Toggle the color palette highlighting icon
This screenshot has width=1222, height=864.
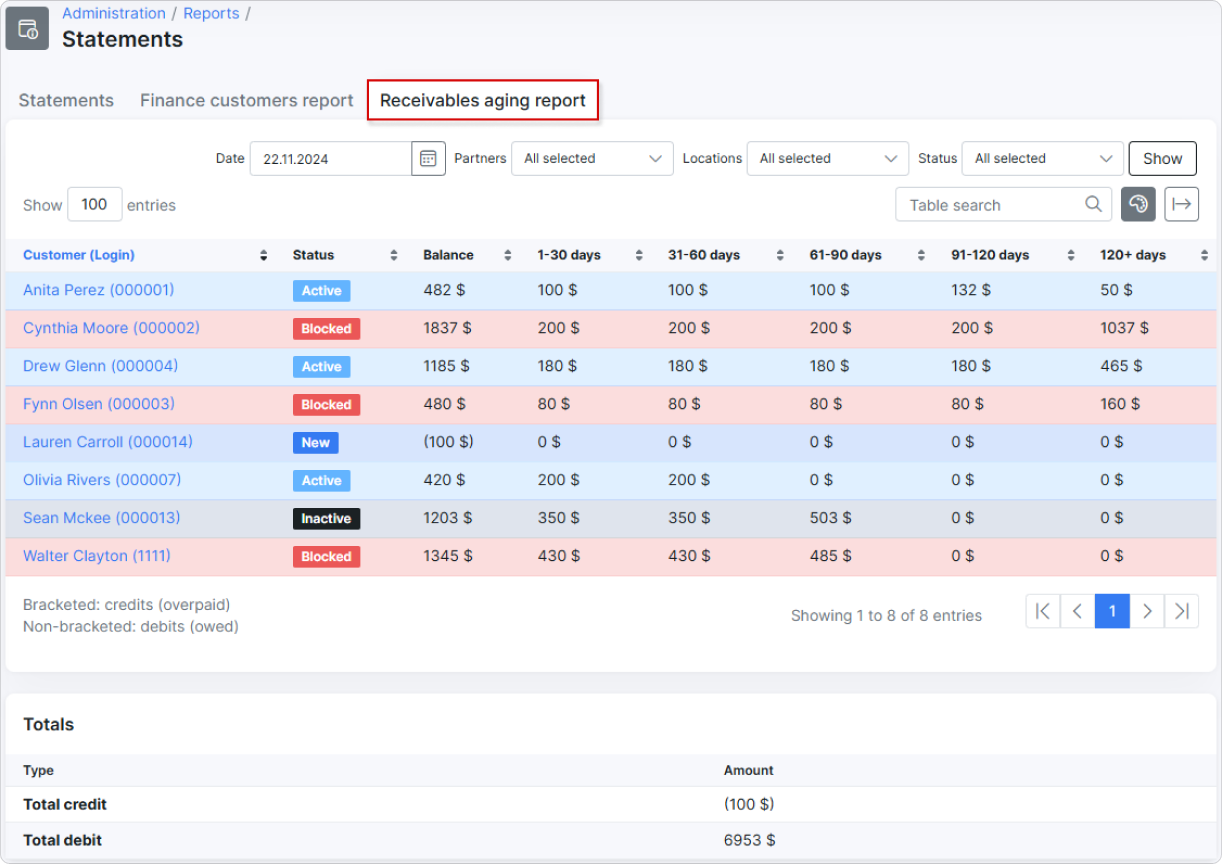pyautogui.click(x=1138, y=204)
